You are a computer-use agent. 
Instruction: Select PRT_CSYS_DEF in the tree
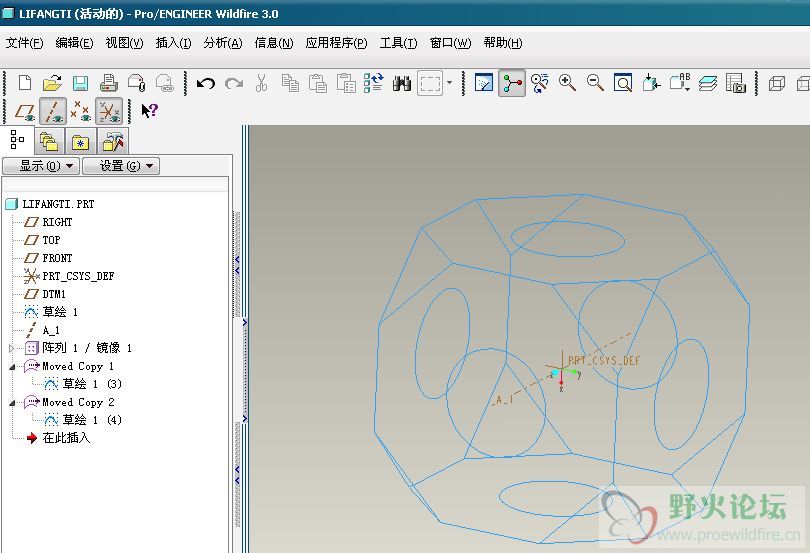[78, 276]
